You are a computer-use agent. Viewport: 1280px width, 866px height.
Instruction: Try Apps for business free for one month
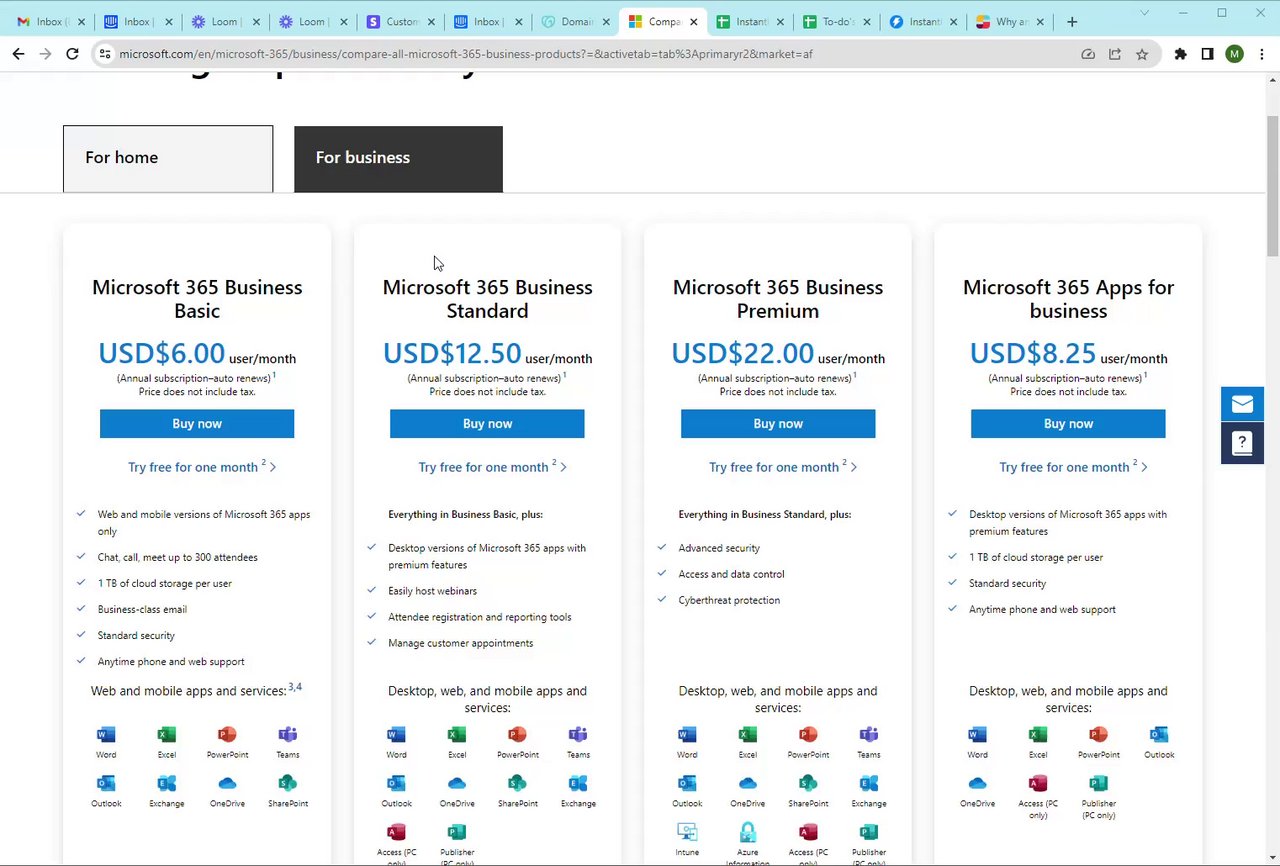point(1073,467)
